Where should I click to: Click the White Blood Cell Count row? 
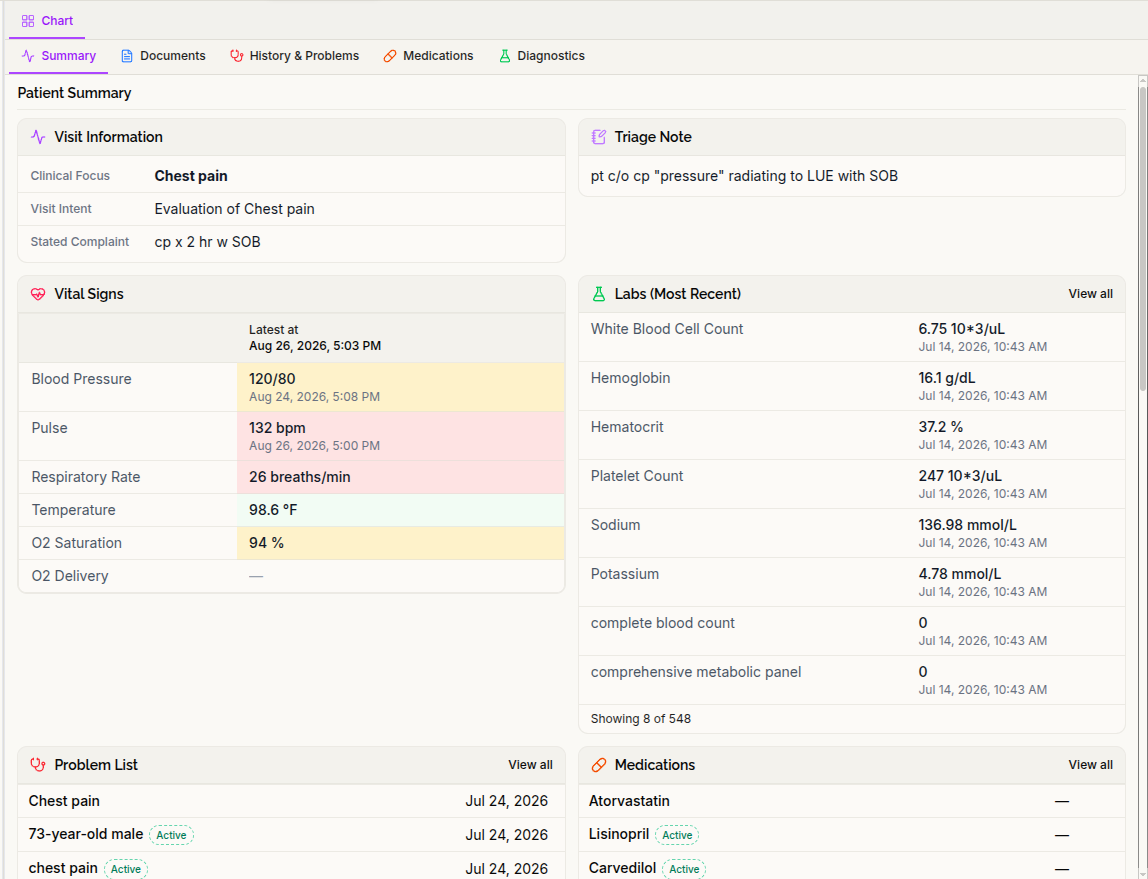851,337
